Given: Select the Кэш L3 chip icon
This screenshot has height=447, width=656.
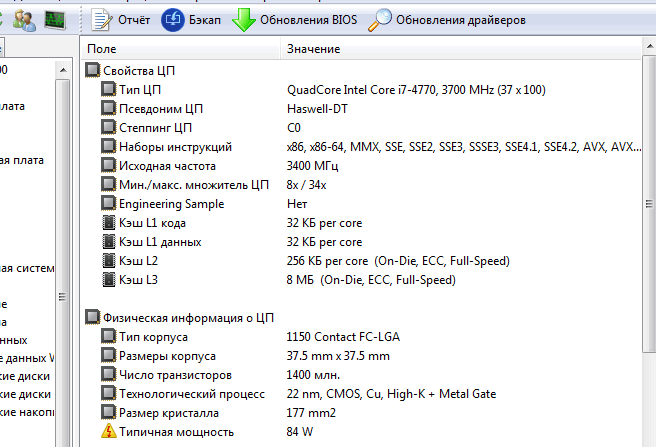Looking at the screenshot, I should tap(109, 280).
